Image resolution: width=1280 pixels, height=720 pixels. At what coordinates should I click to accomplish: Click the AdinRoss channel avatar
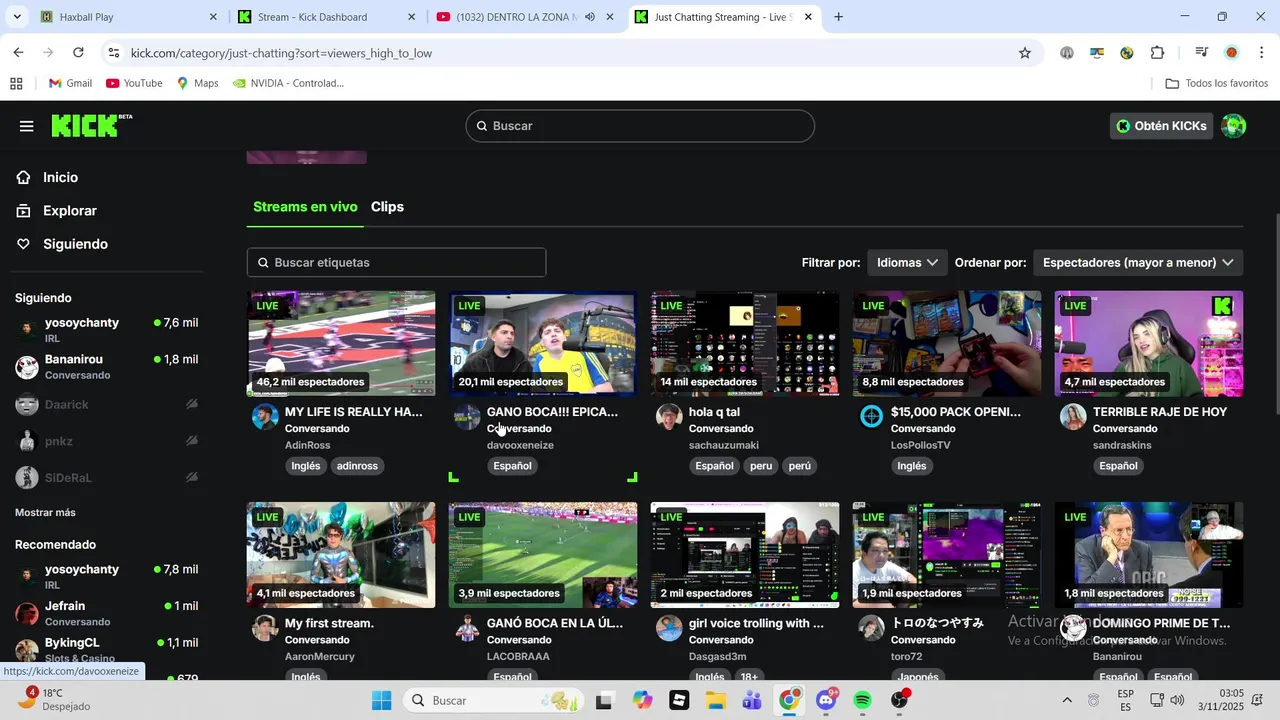click(x=265, y=417)
